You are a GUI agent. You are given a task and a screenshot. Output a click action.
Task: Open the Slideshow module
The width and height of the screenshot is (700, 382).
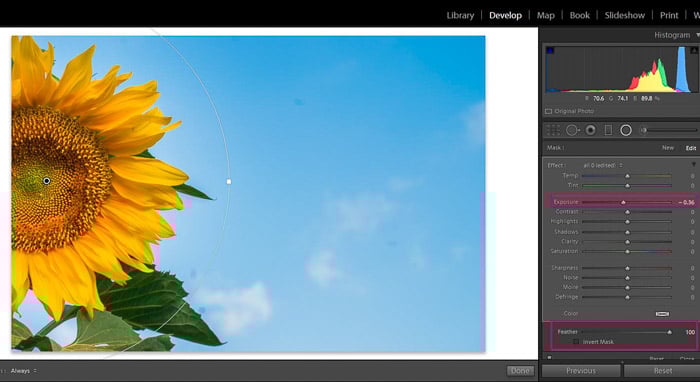click(x=625, y=15)
